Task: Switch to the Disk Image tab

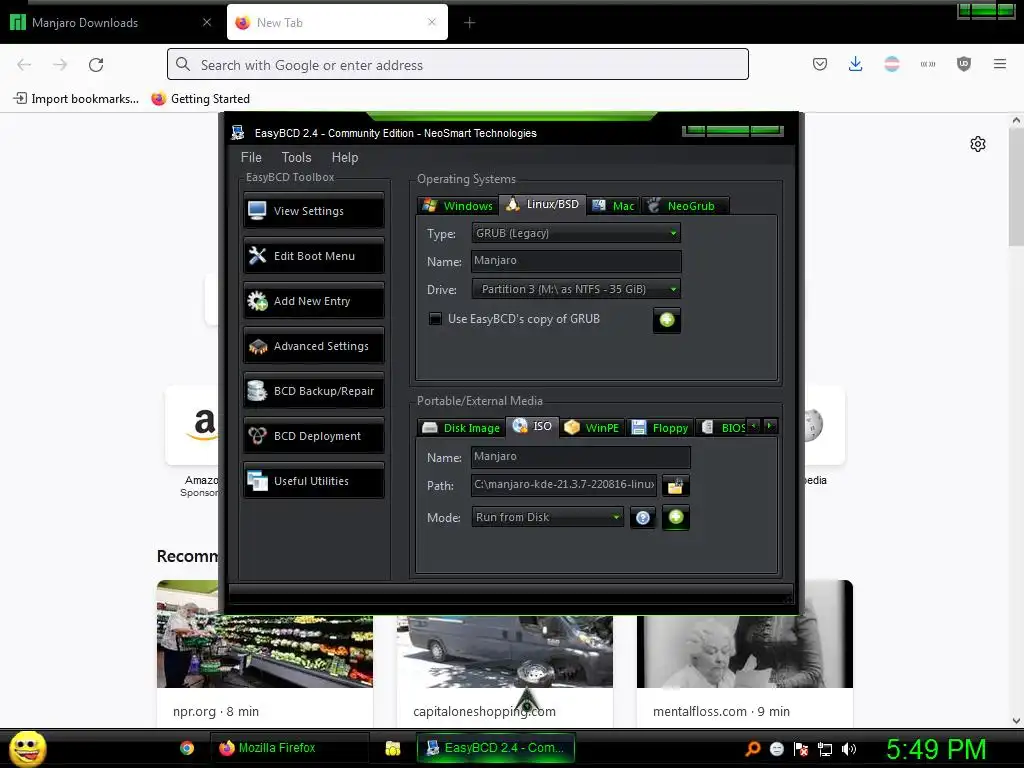Action: coord(461,428)
